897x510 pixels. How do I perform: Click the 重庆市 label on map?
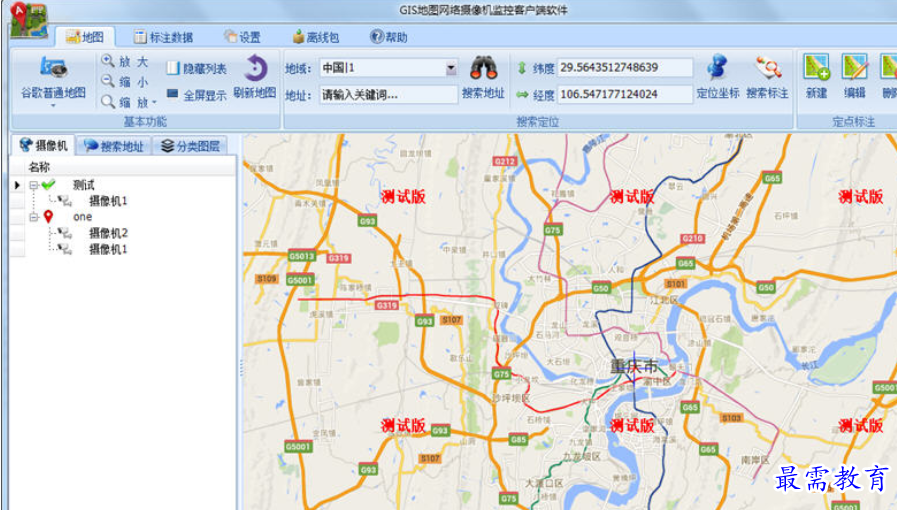pyautogui.click(x=634, y=366)
